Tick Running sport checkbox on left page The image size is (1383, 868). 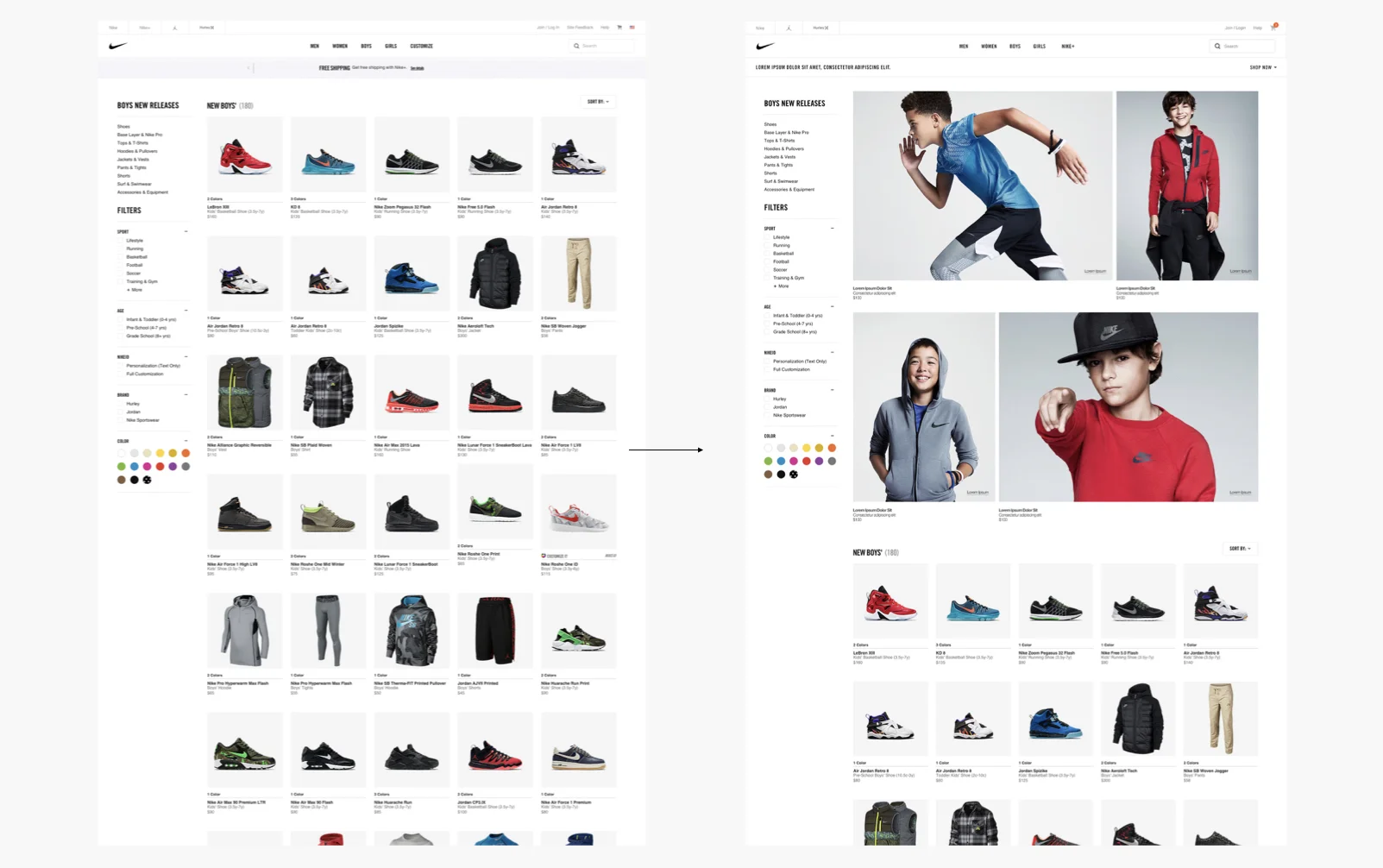[x=121, y=248]
